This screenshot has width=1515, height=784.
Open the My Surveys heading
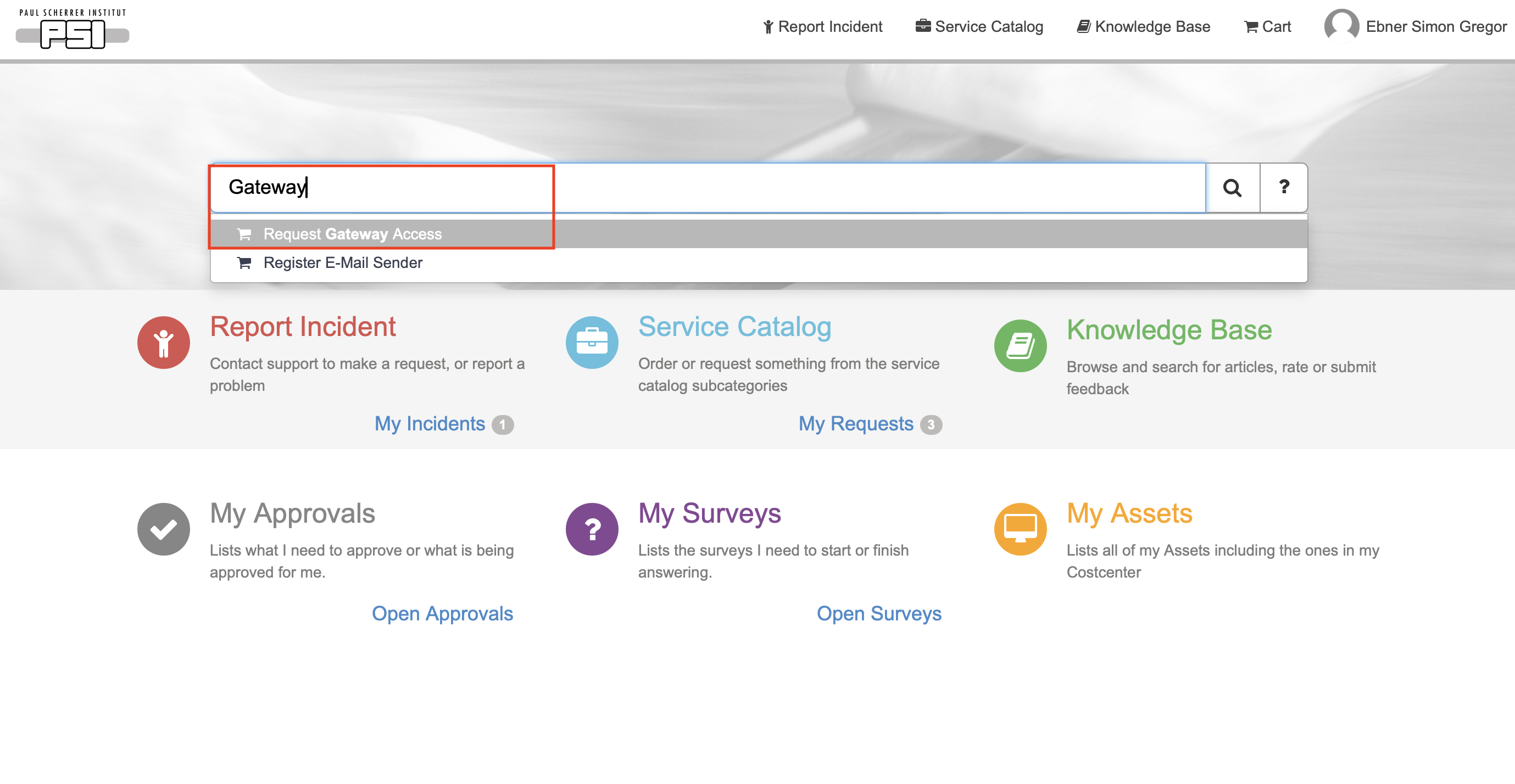tap(710, 514)
